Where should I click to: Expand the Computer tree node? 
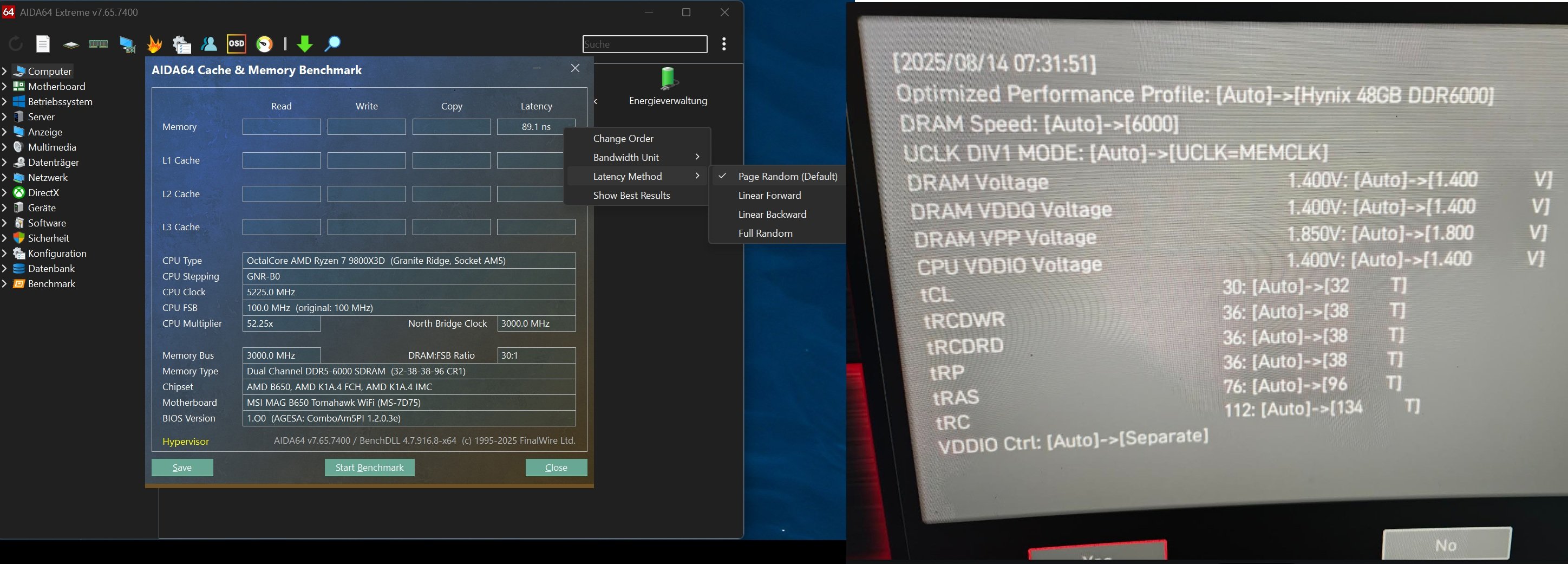(x=4, y=72)
